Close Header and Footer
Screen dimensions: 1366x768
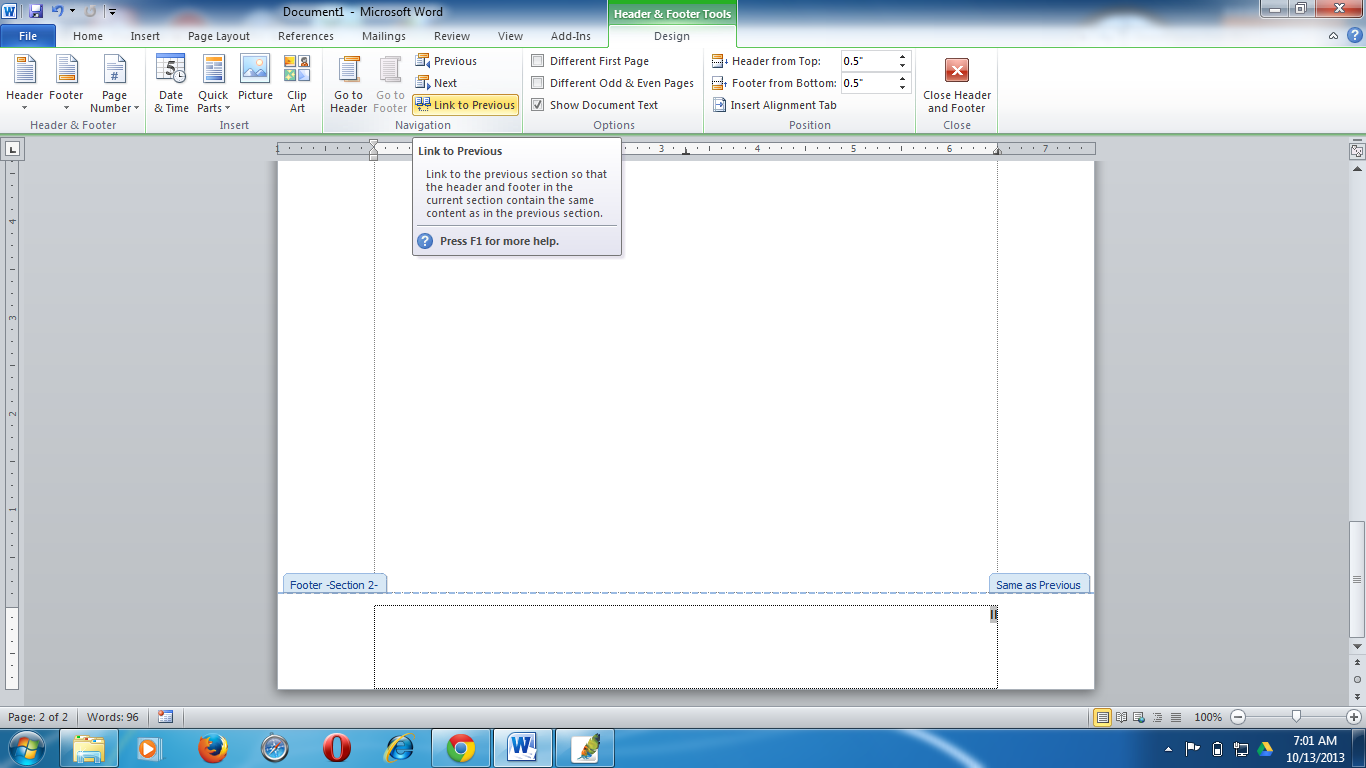coord(957,84)
